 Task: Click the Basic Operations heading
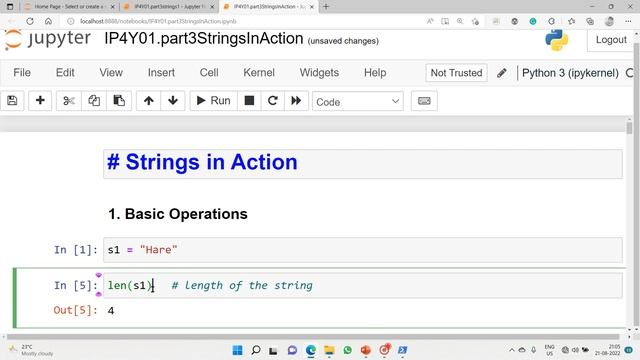(x=178, y=214)
